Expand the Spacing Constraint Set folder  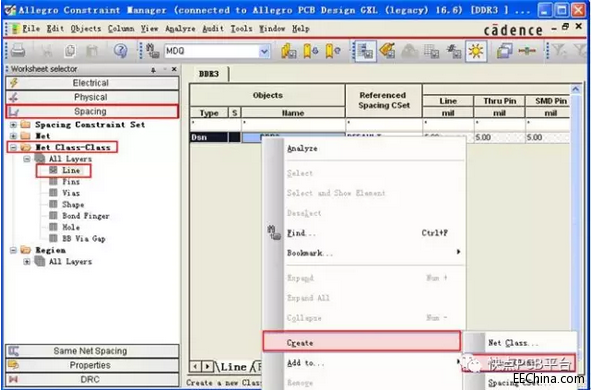13,125
